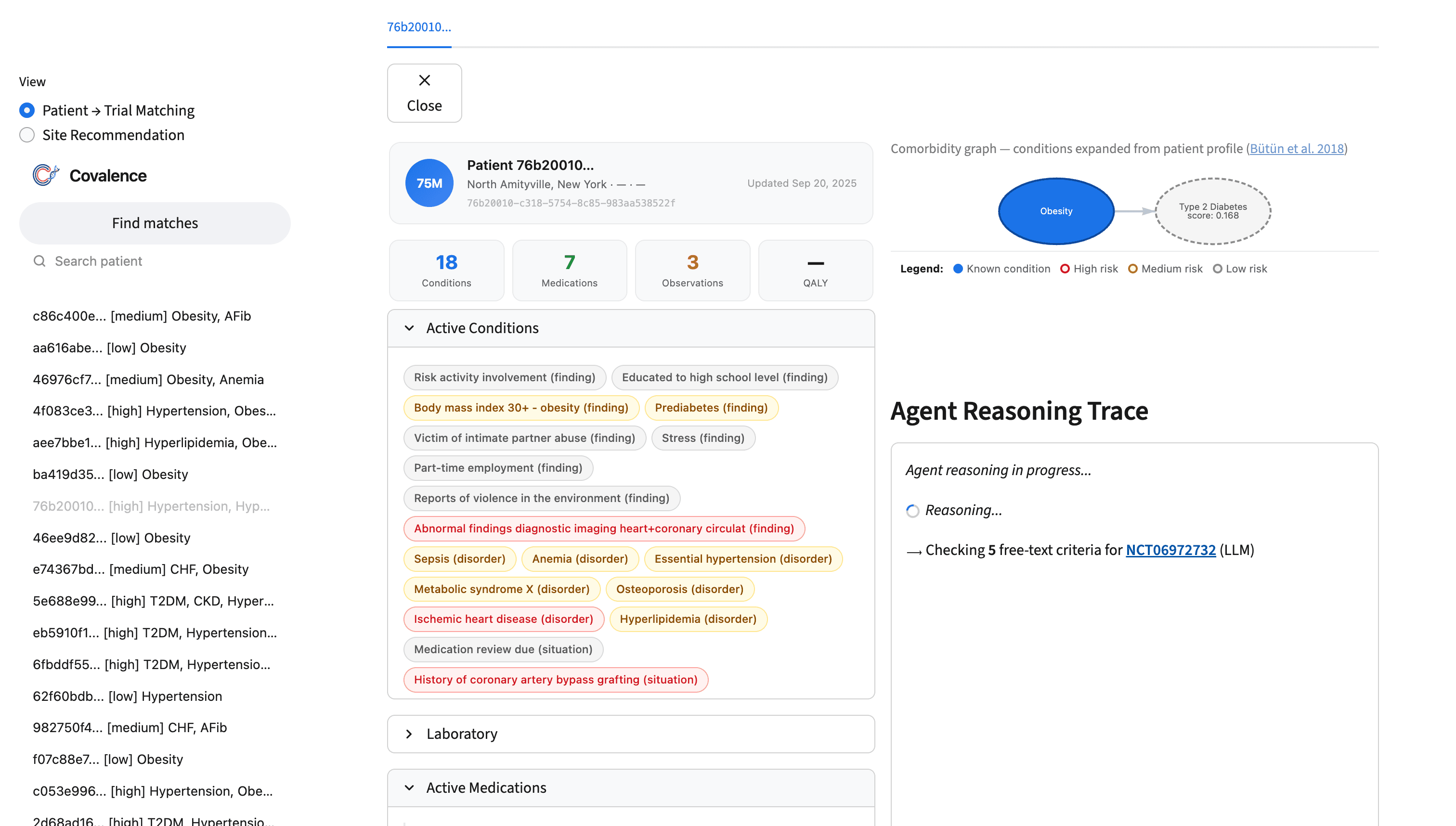The height and width of the screenshot is (826, 1456).
Task: Select patient c86c400e... Obesity, AFib
Action: click(142, 316)
